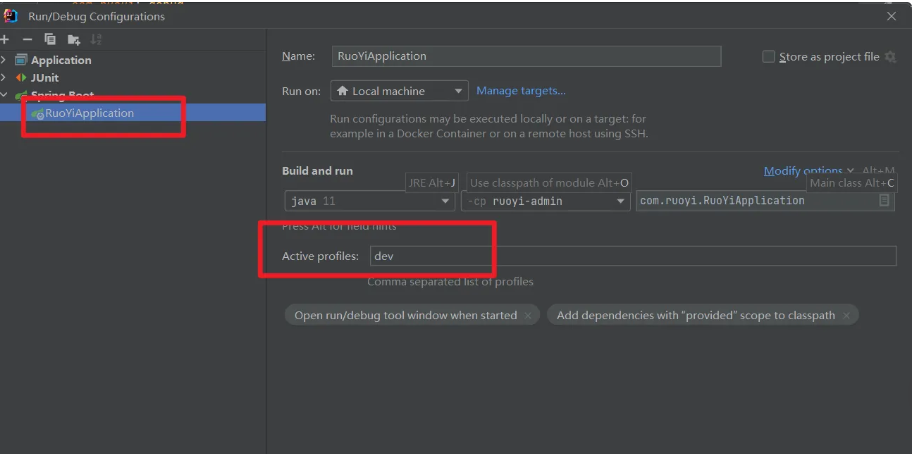Screen dimensions: 912x454
Task: Open the Run on Local machine dropdown
Action: click(x=400, y=91)
